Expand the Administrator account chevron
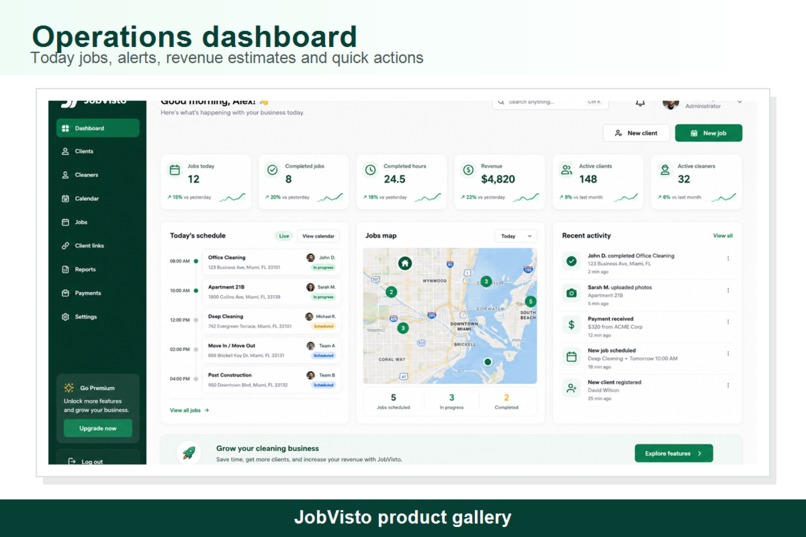Image resolution: width=806 pixels, height=537 pixels. (739, 102)
